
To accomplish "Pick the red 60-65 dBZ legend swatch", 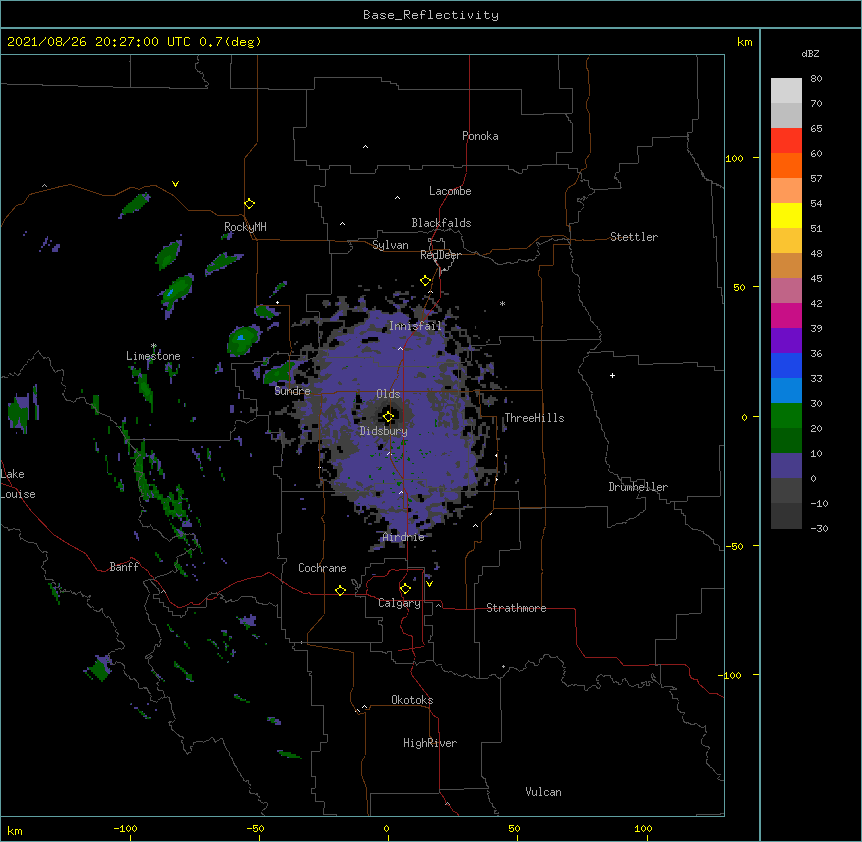I will click(x=786, y=140).
